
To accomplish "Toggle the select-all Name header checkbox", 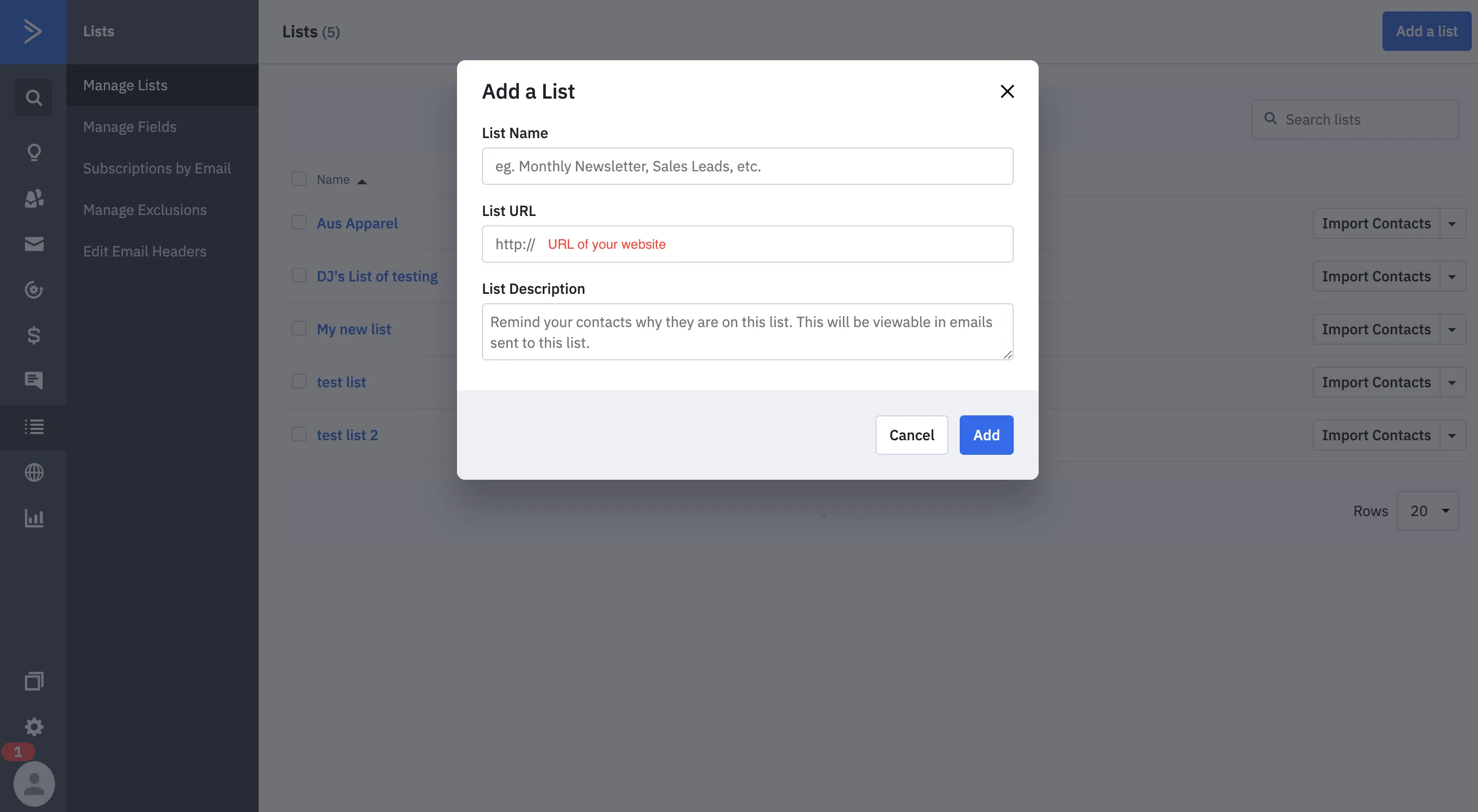I will click(x=299, y=179).
